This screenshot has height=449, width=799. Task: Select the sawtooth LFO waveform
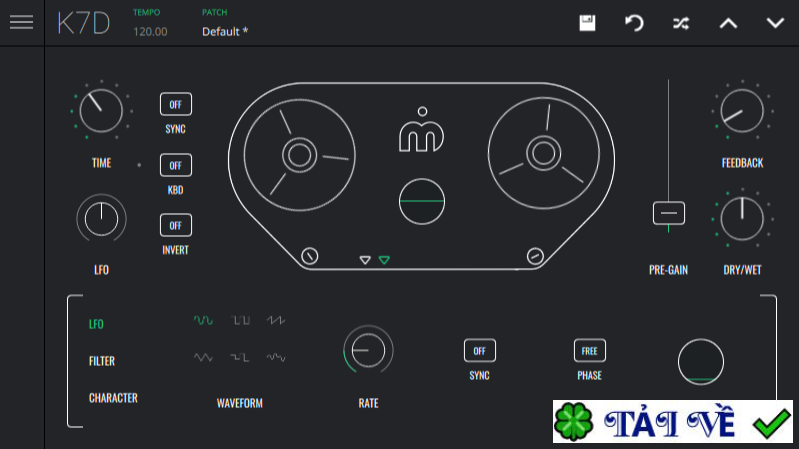276,320
